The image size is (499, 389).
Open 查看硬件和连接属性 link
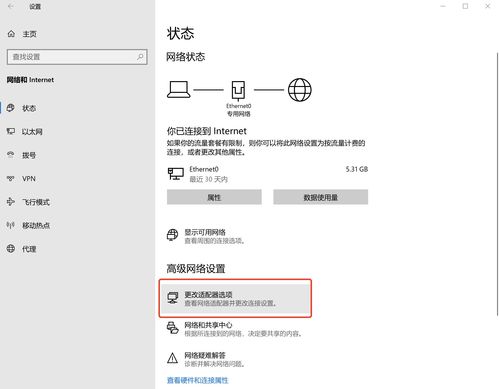point(198,380)
